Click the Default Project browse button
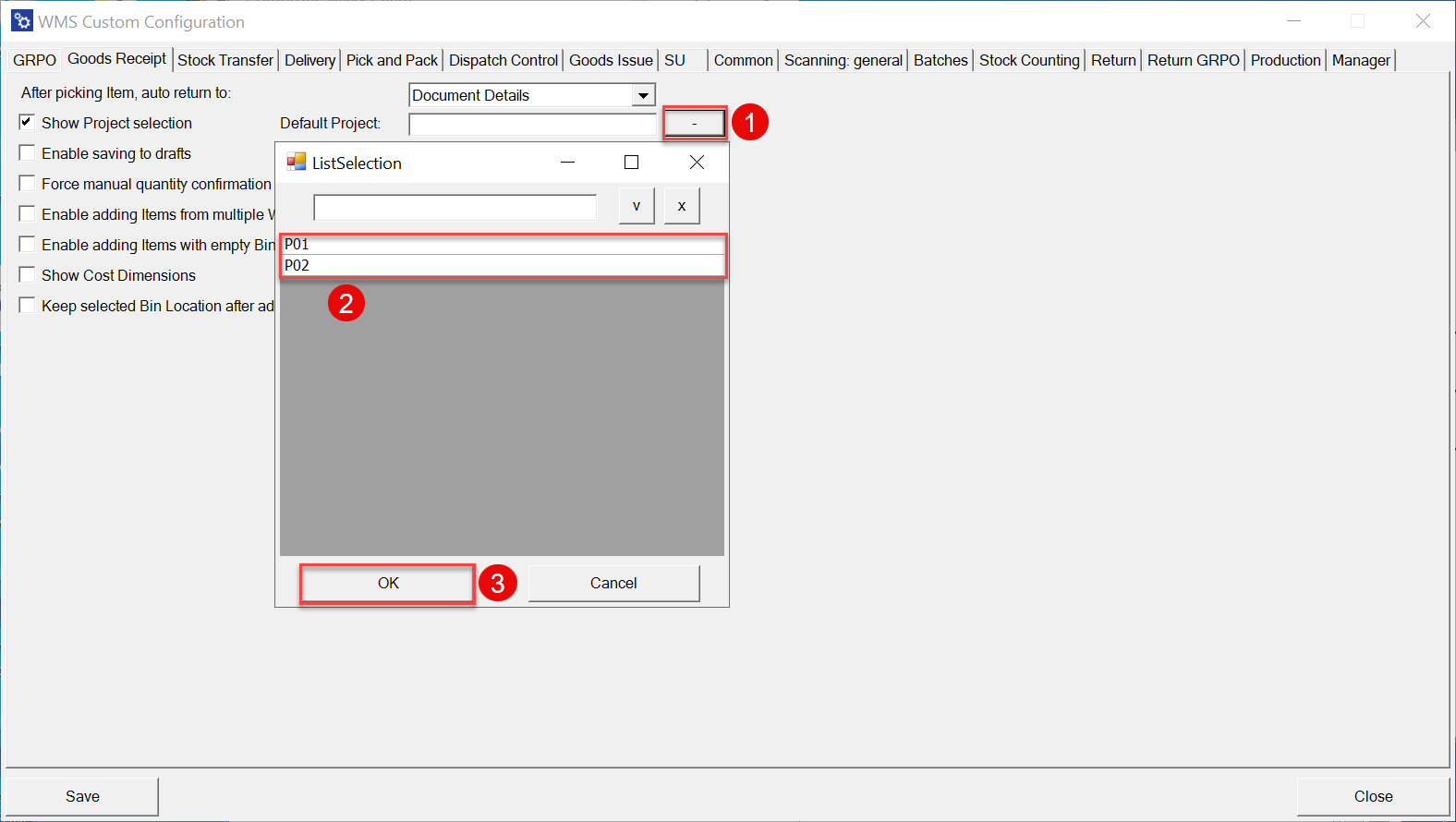 [695, 123]
